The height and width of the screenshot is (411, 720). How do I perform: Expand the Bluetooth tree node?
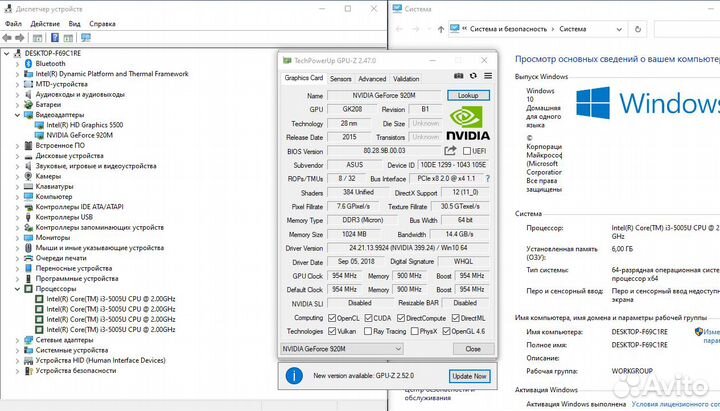tap(17, 63)
